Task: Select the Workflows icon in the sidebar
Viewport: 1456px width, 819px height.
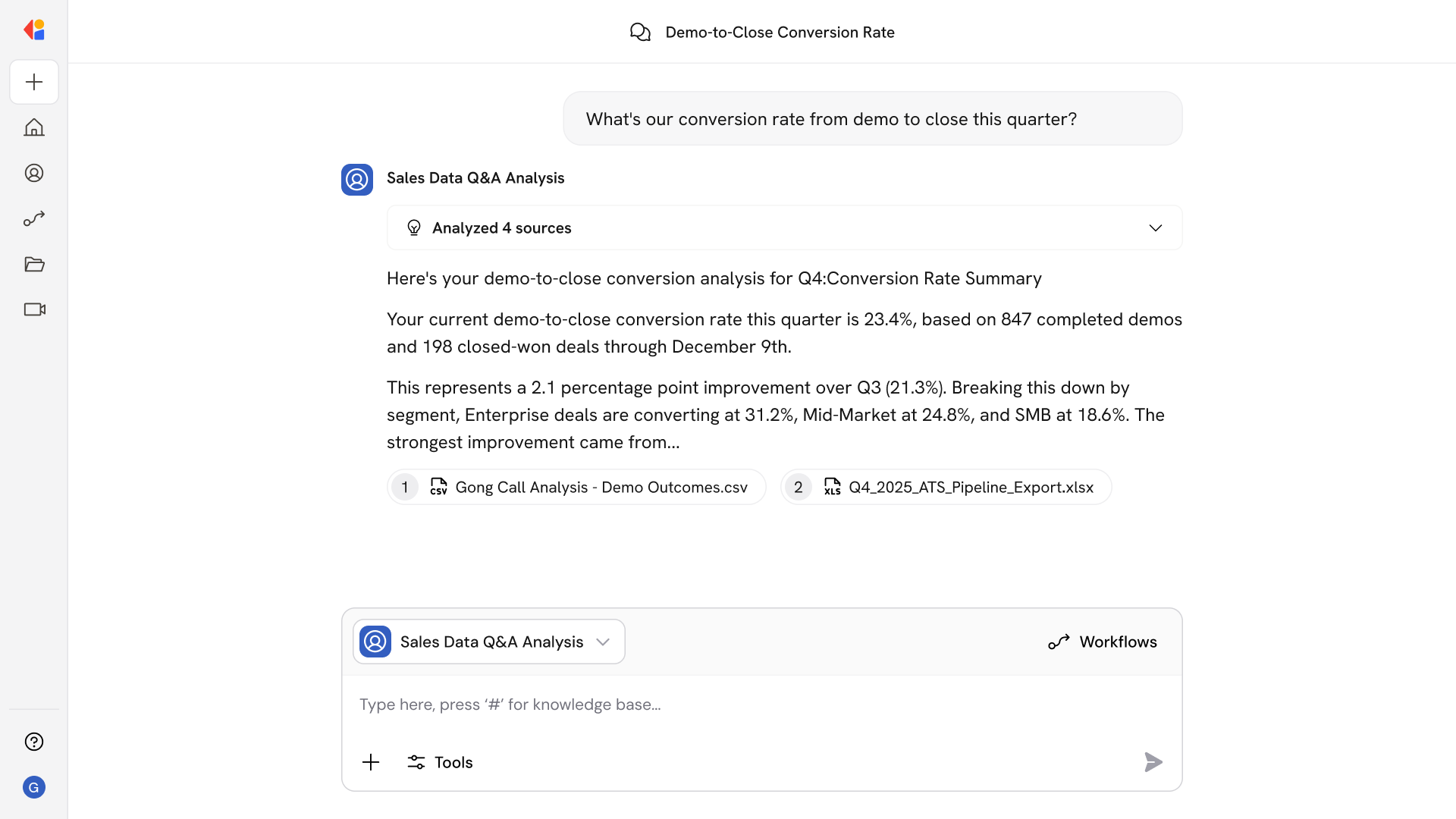Action: coord(33,218)
